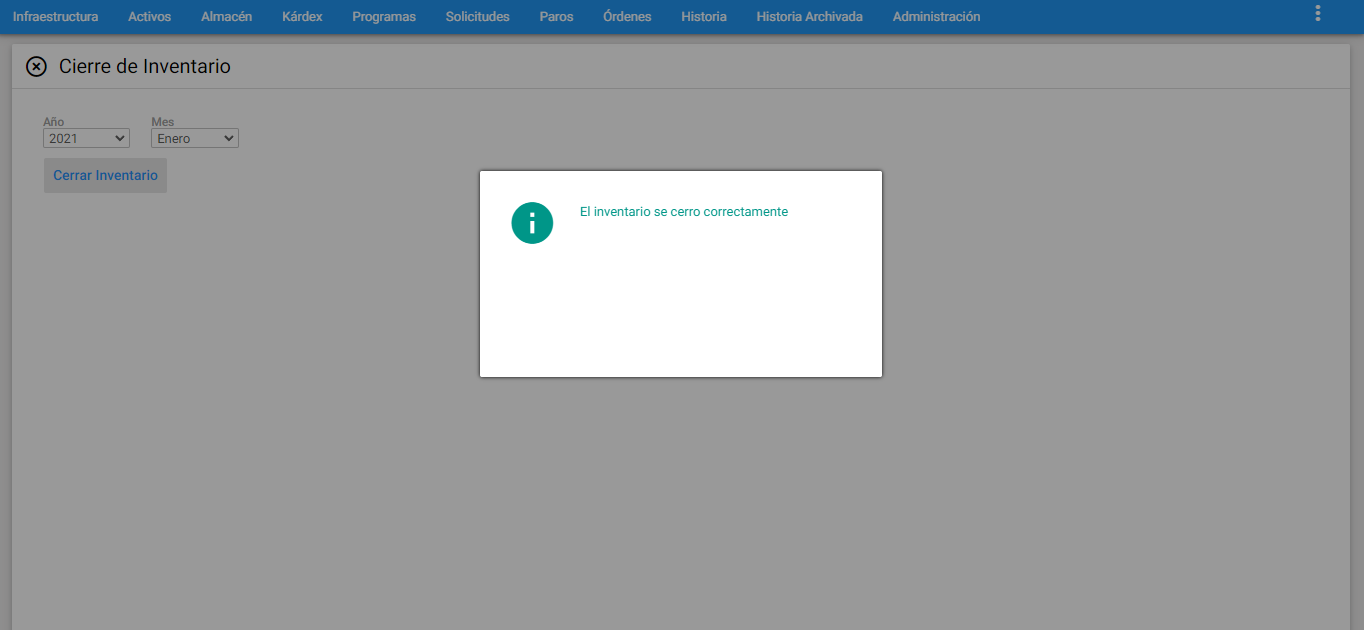The height and width of the screenshot is (630, 1364).
Task: Open the Almacén menu
Action: coord(226,17)
